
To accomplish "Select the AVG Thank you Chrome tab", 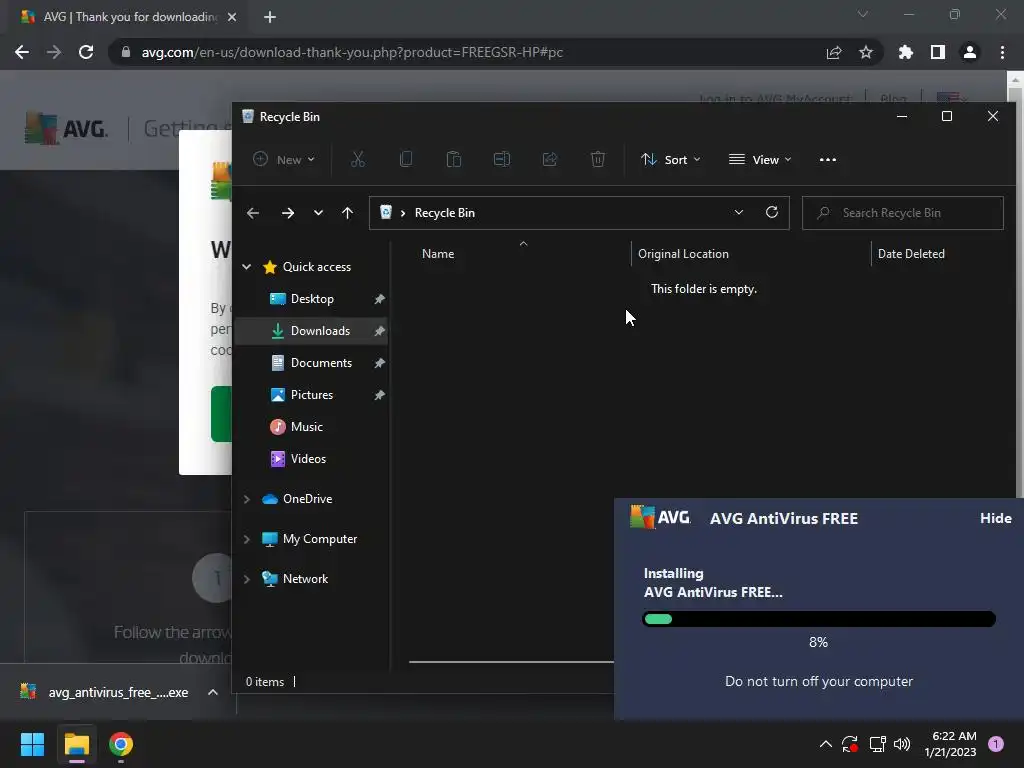I will pyautogui.click(x=127, y=17).
